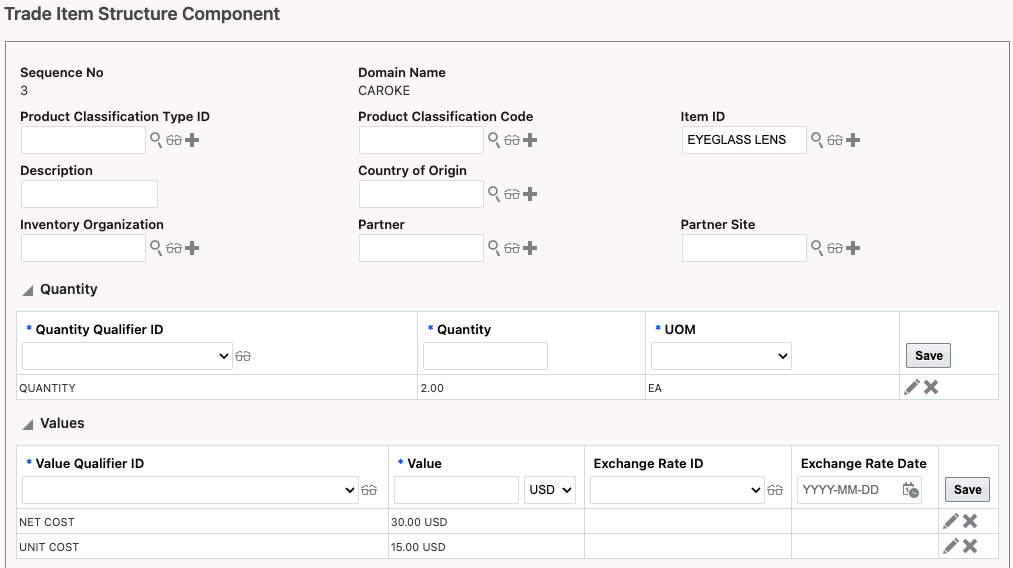Image resolution: width=1013 pixels, height=568 pixels.
Task: Collapse the Values section
Action: click(x=28, y=425)
